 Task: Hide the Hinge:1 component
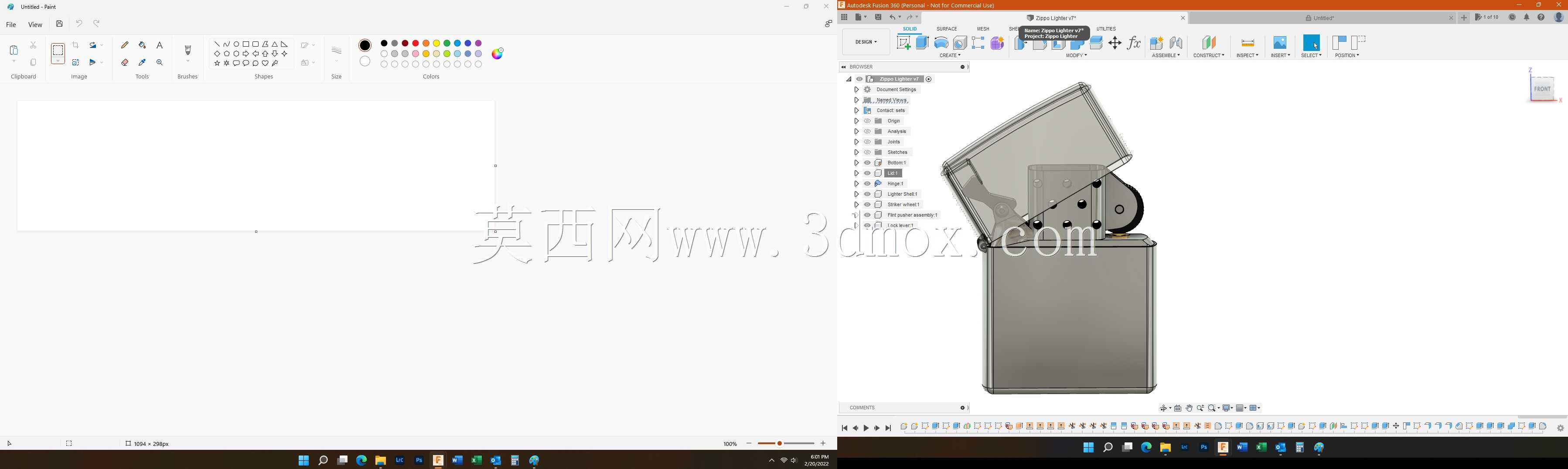(x=867, y=184)
